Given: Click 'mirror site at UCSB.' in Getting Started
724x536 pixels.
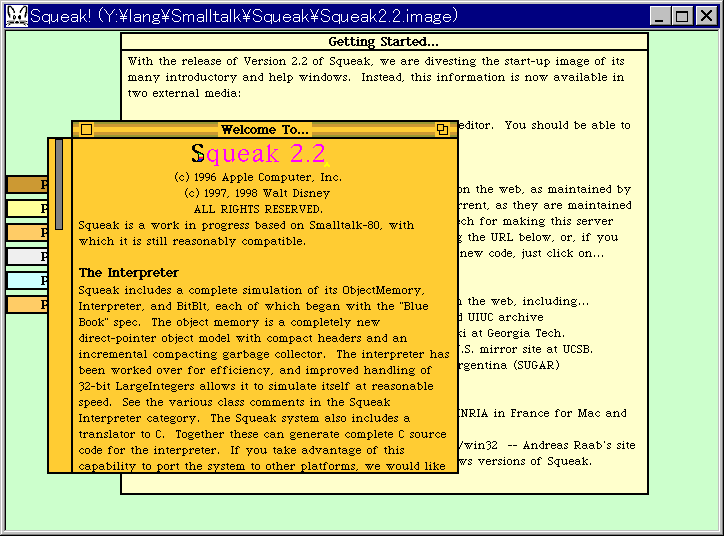Looking at the screenshot, I should 536,349.
